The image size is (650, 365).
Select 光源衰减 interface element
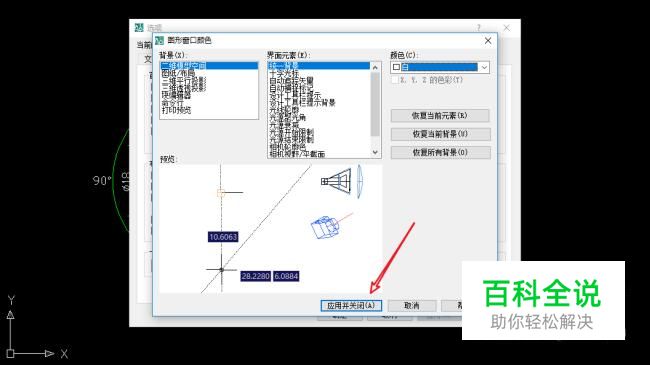(284, 124)
